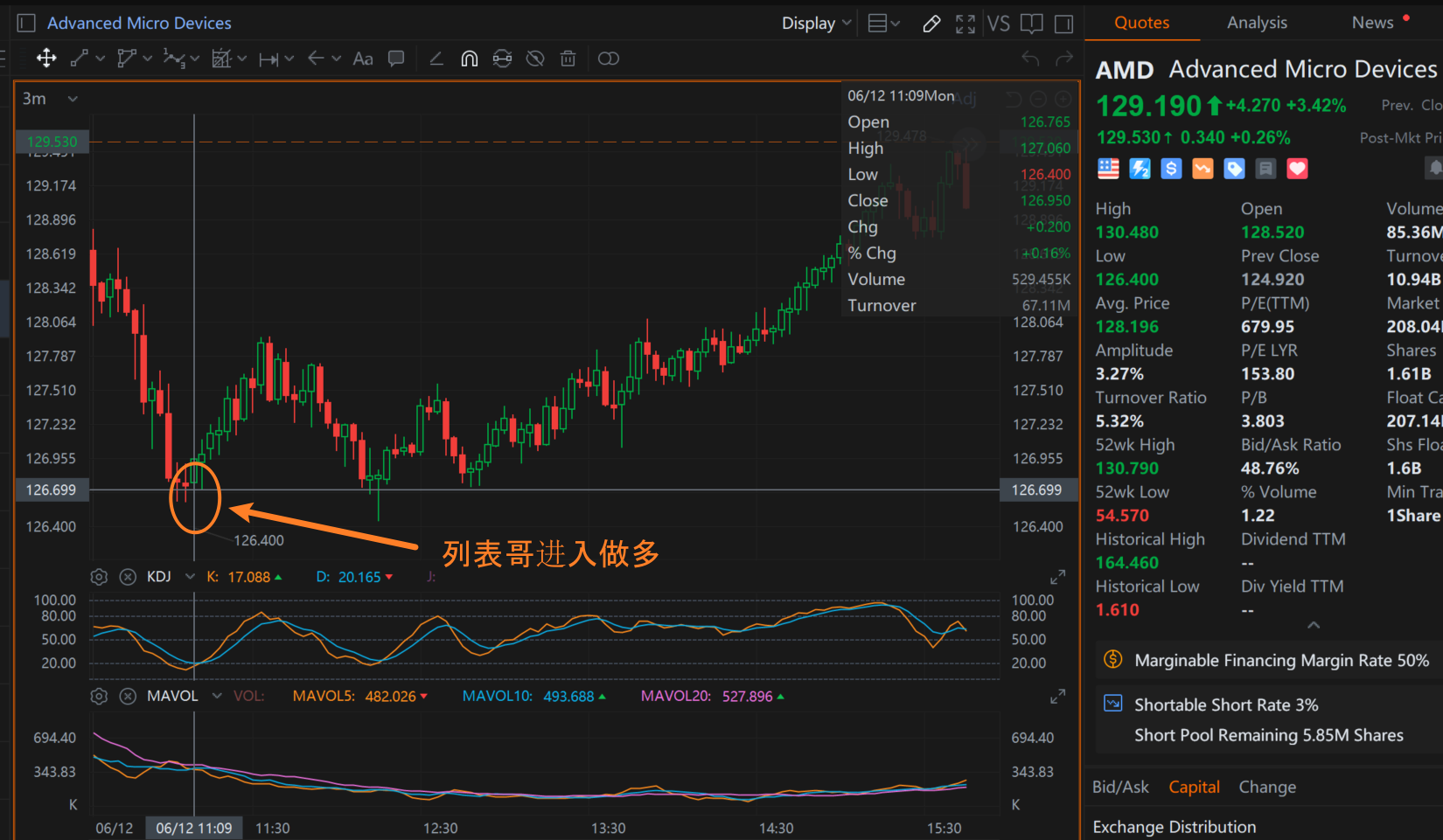The width and height of the screenshot is (1443, 840).
Task: Select the Aa text annotation tool
Action: [x=363, y=59]
